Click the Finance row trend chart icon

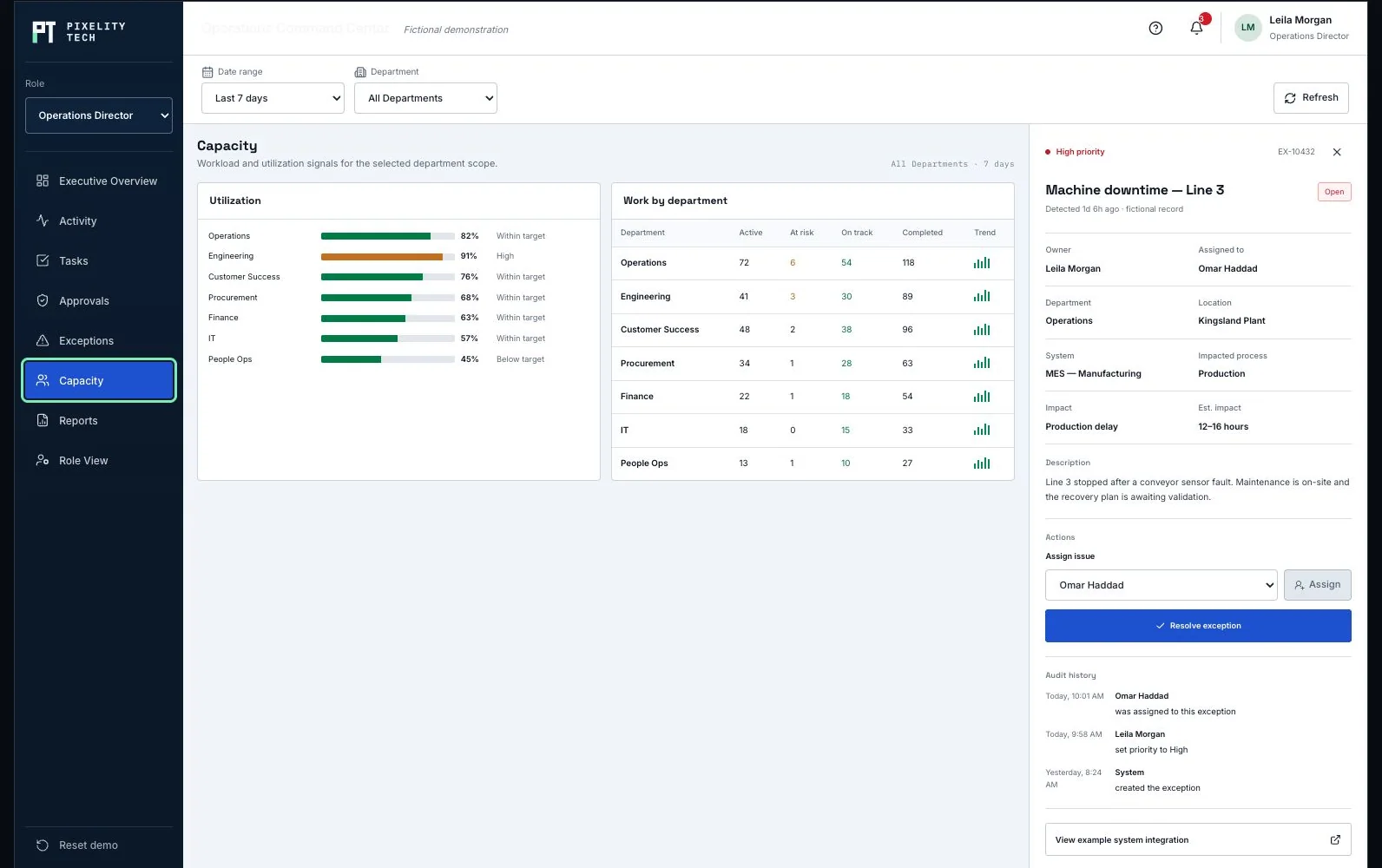pyautogui.click(x=982, y=397)
